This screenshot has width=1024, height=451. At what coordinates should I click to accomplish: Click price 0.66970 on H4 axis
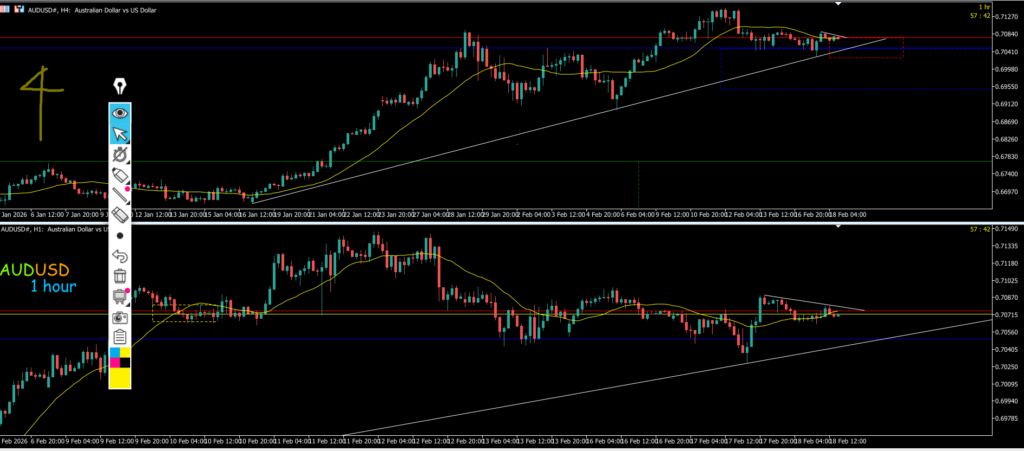click(1005, 193)
